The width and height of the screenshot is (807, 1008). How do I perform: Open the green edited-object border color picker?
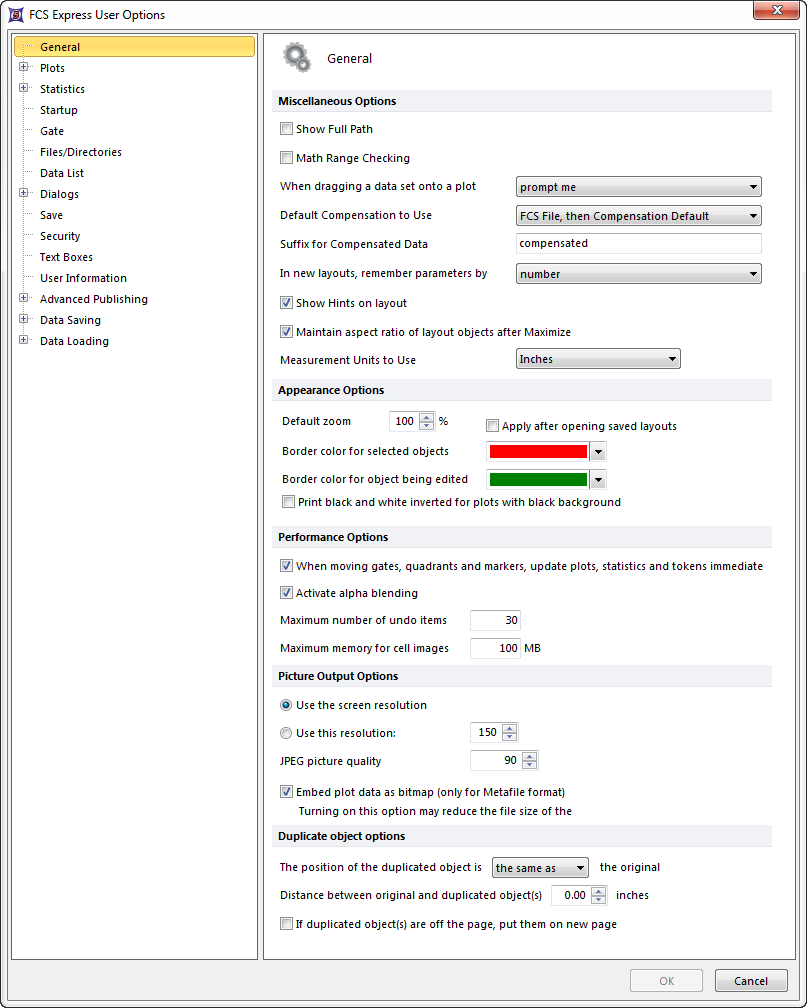[598, 480]
